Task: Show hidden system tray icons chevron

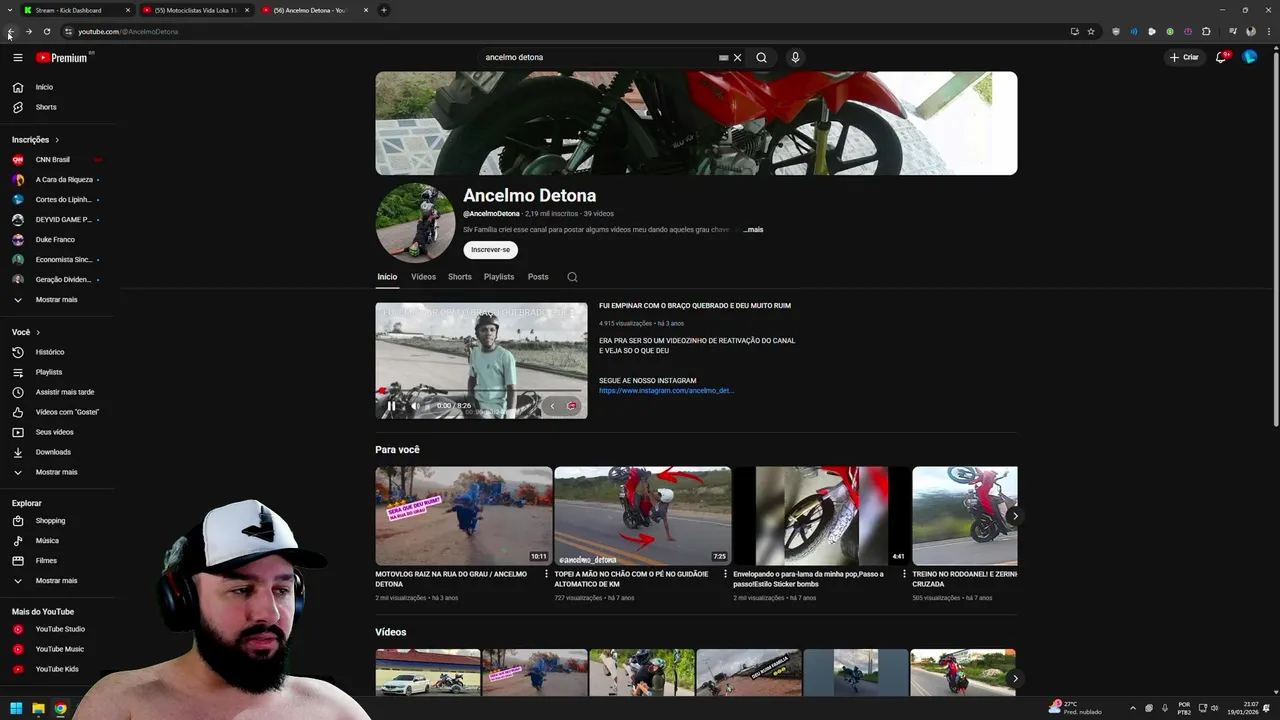Action: coord(1132,708)
